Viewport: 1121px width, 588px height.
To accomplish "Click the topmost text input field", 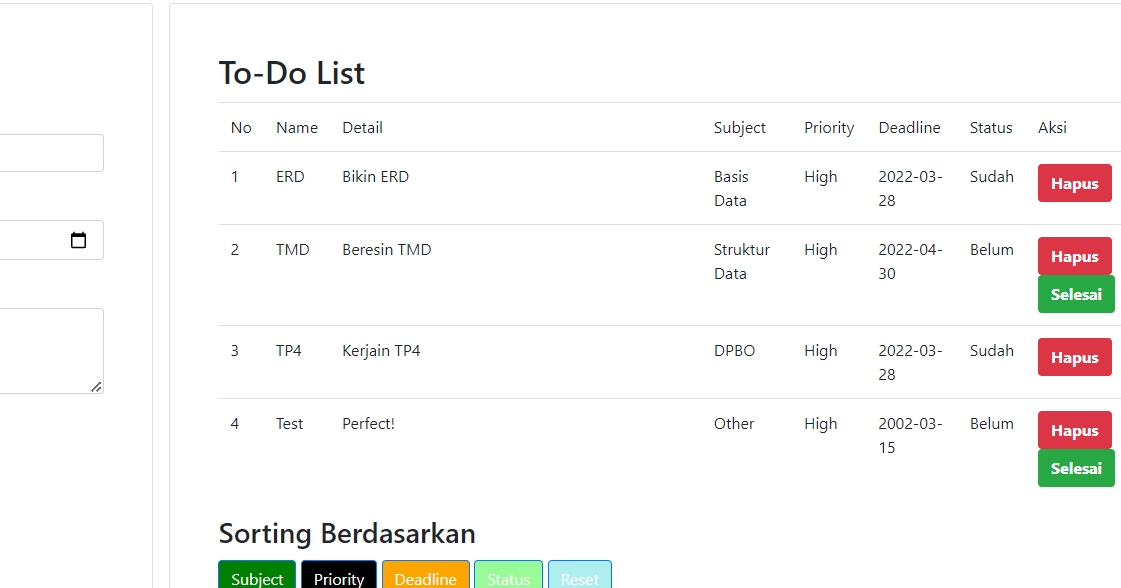I will click(50, 152).
